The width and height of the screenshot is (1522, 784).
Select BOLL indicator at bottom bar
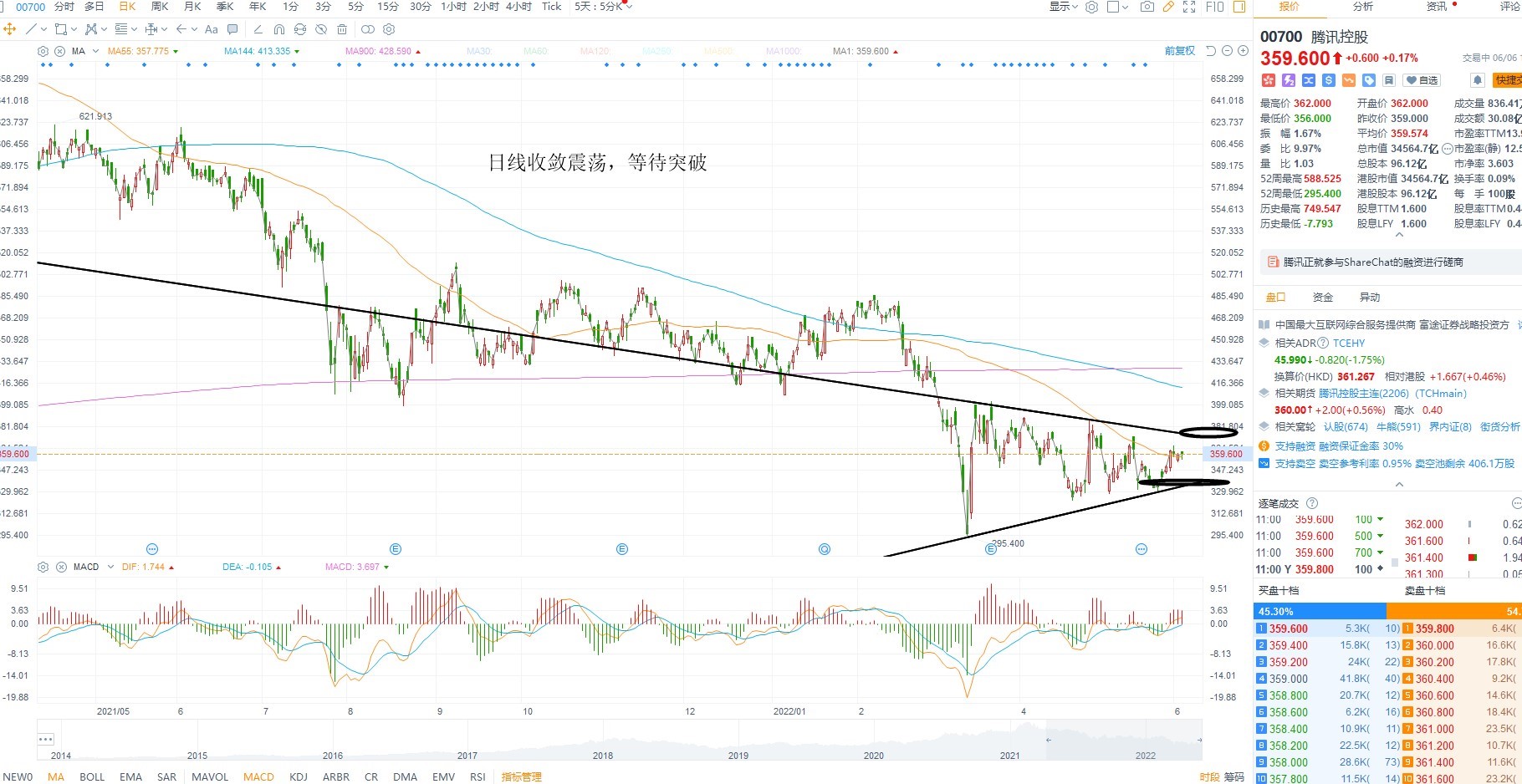tap(92, 776)
